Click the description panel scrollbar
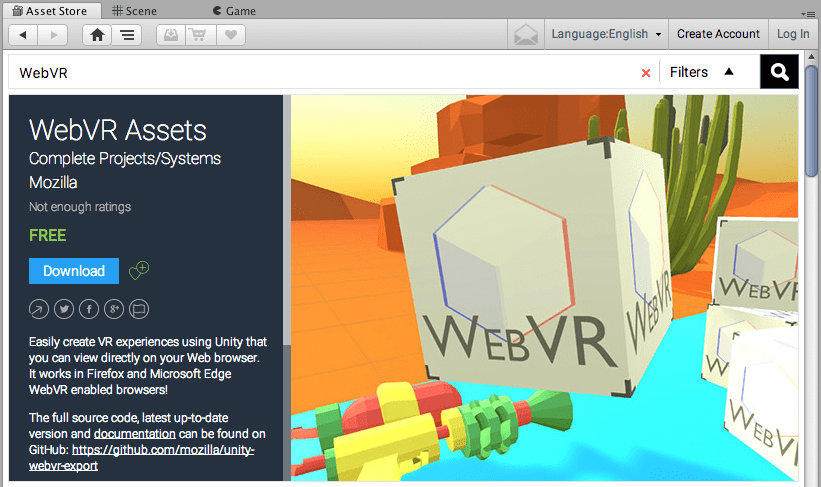 (x=287, y=220)
